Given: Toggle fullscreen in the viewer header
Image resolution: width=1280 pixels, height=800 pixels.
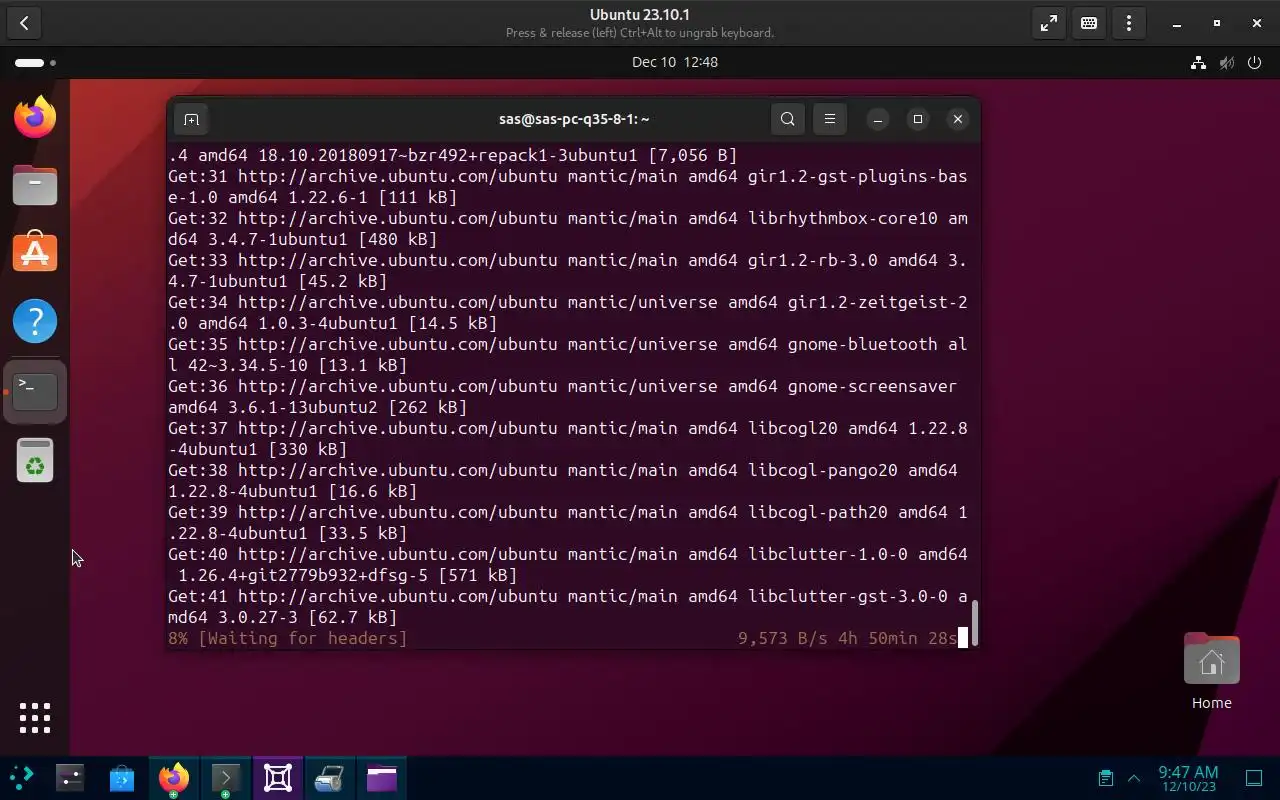Looking at the screenshot, I should [x=1049, y=23].
